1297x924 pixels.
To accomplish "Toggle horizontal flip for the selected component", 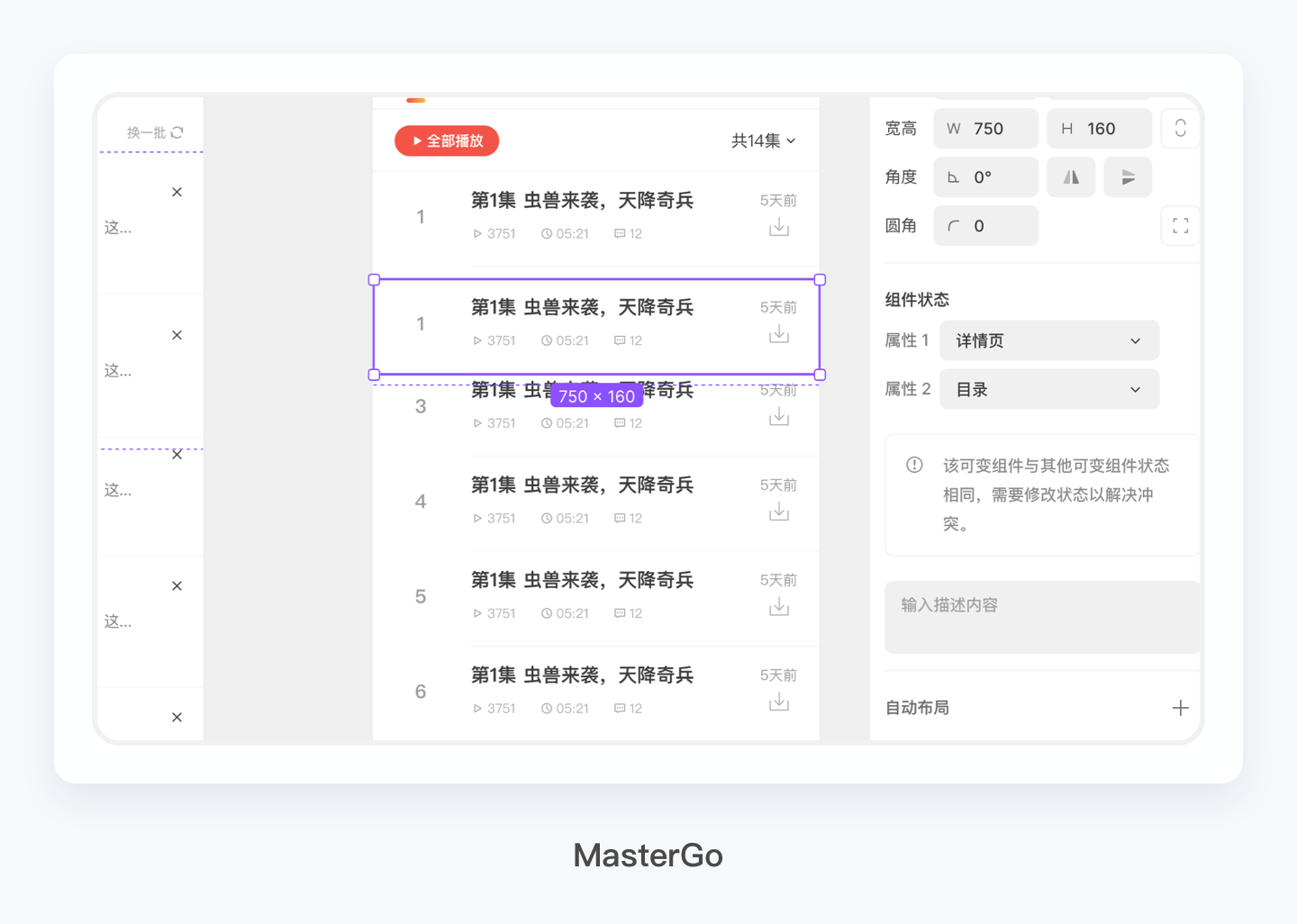I will pyautogui.click(x=1071, y=177).
